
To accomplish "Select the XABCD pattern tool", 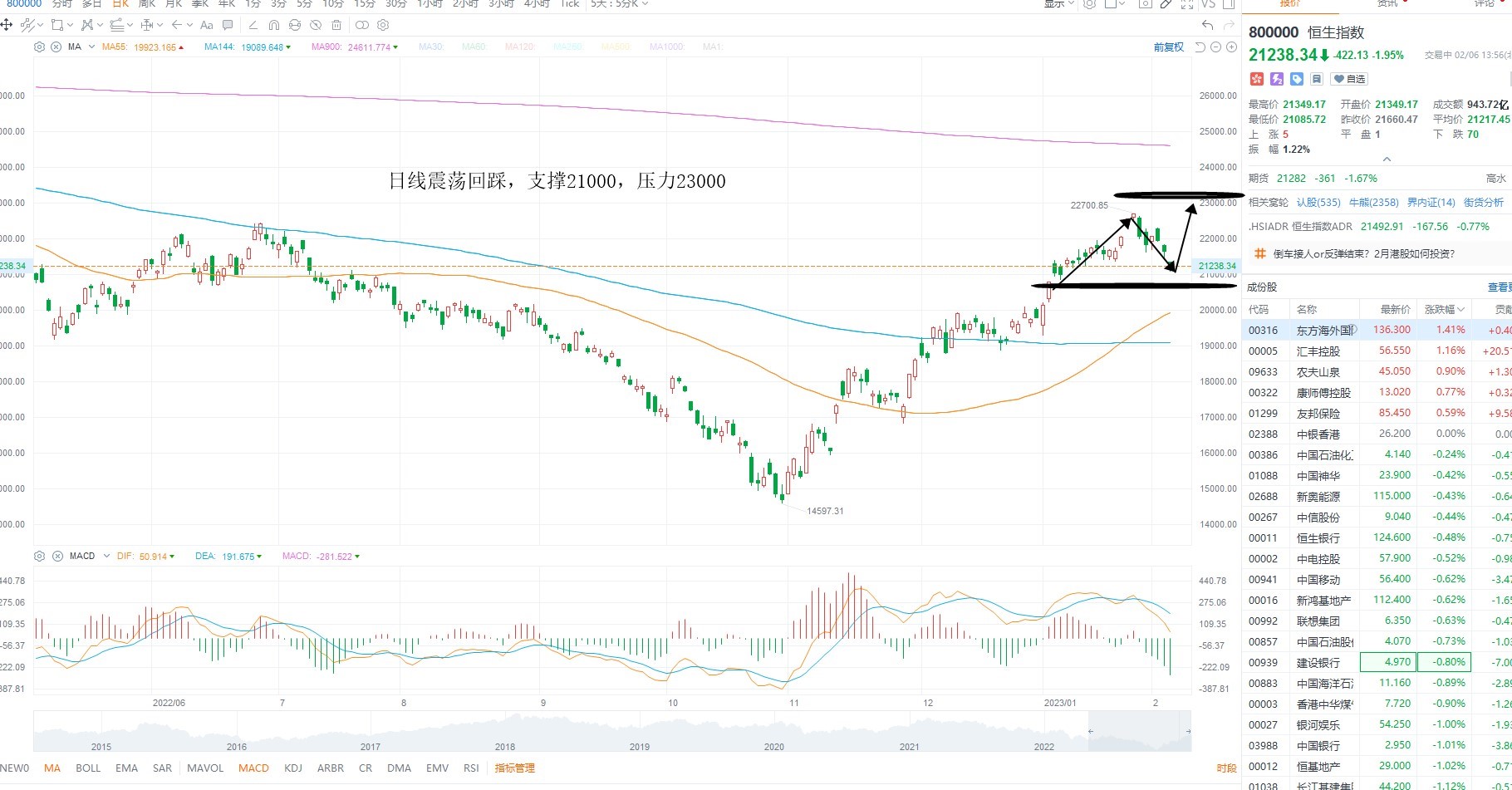I will point(86,25).
